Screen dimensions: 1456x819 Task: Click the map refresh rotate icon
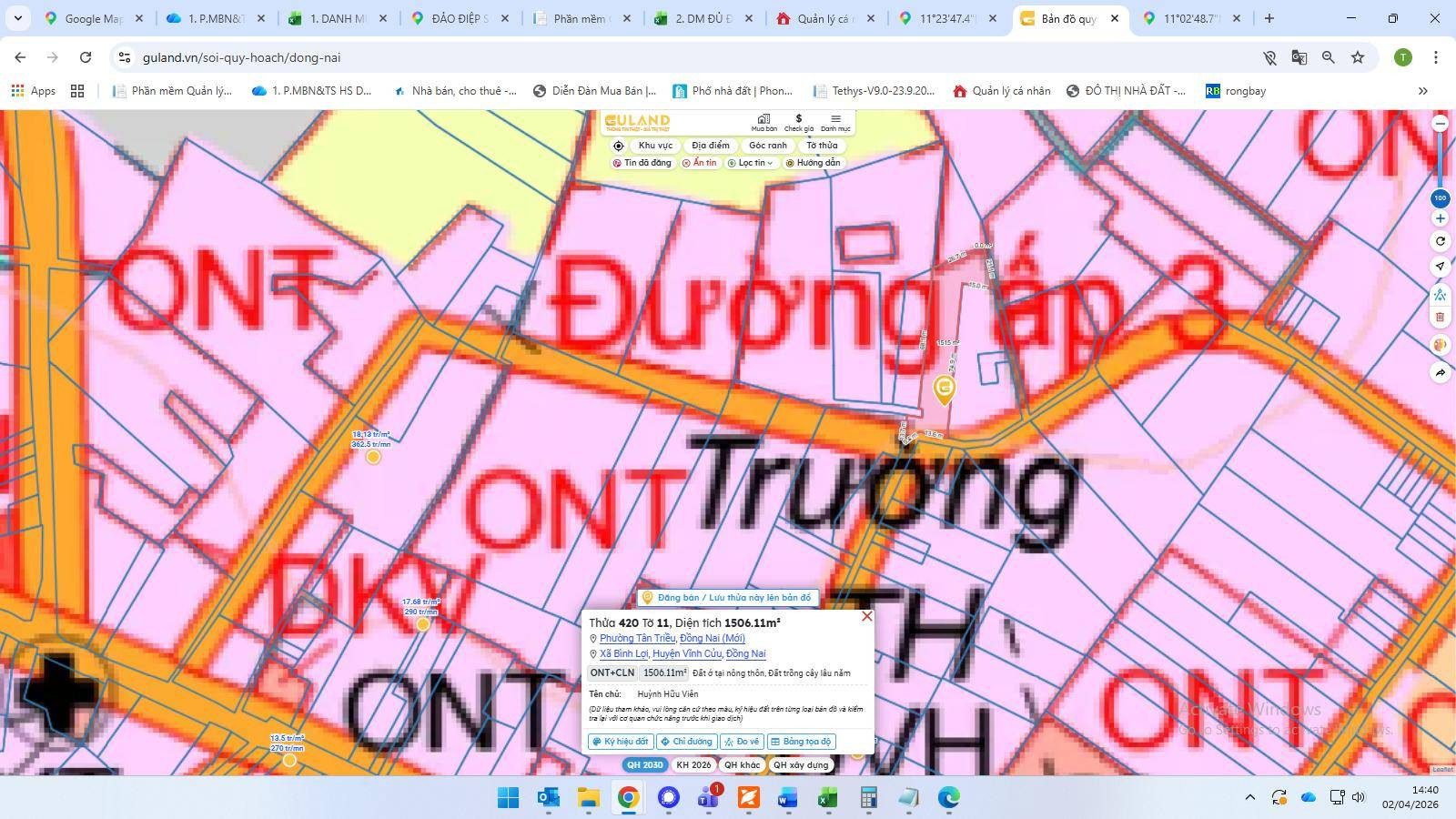1440,241
